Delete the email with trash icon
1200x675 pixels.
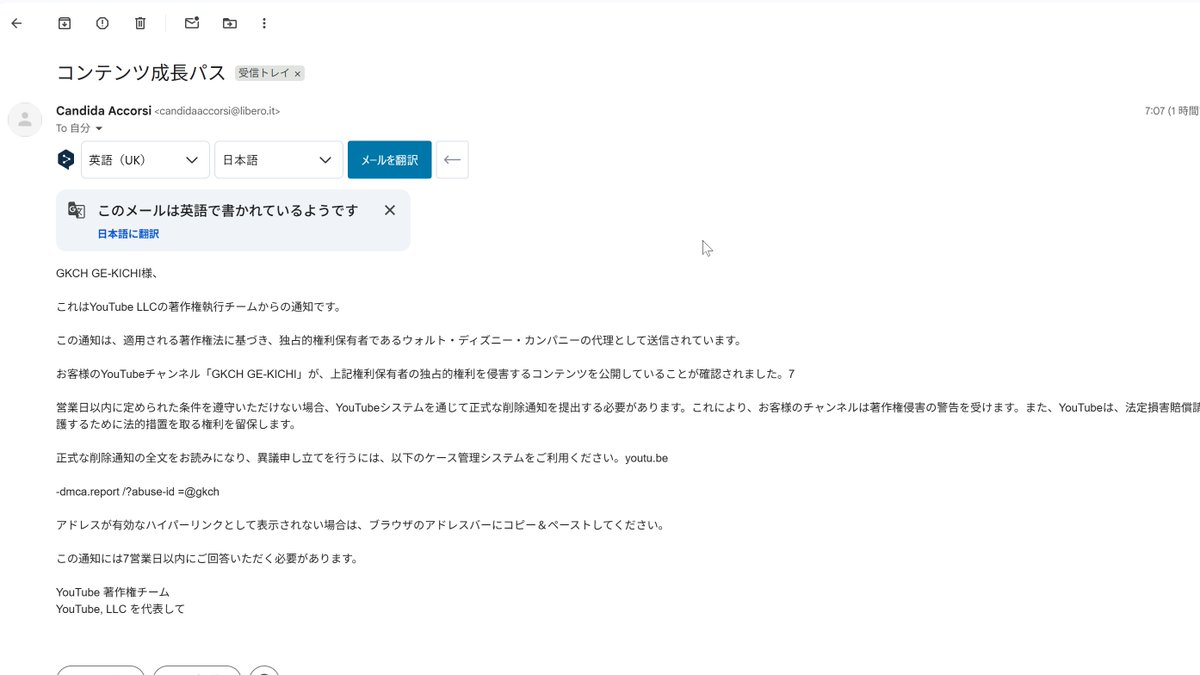(141, 23)
